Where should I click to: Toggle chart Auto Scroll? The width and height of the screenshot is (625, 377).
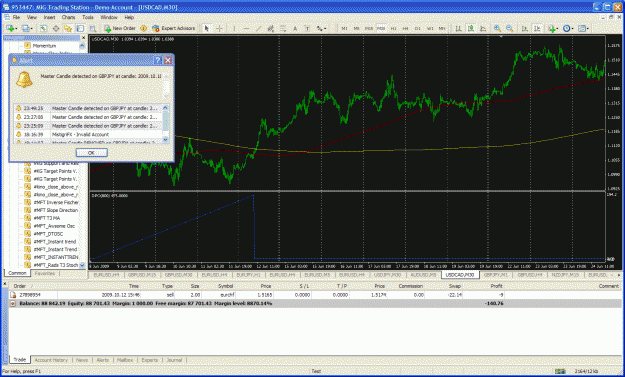(525, 28)
